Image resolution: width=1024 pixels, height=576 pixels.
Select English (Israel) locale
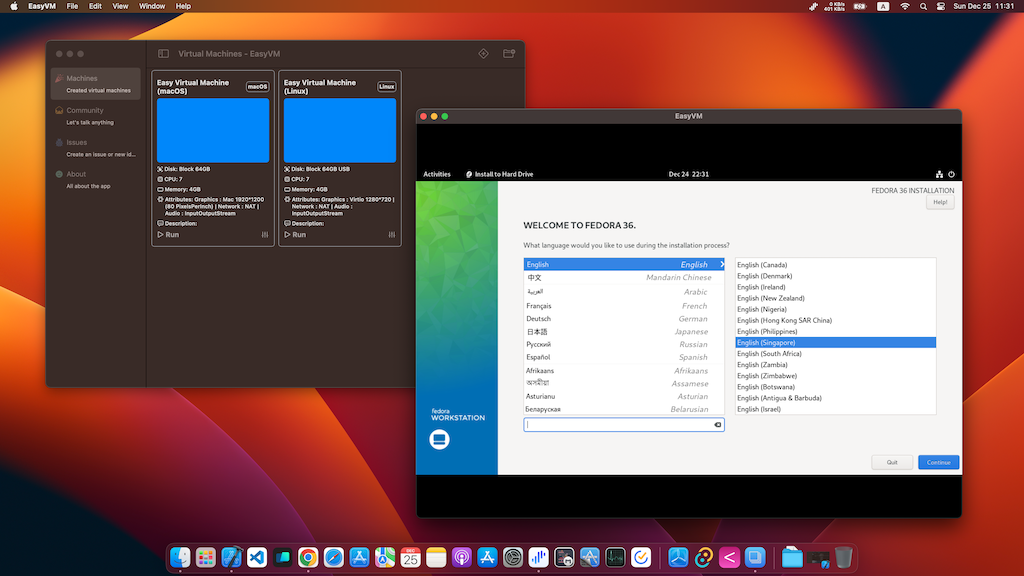(835, 409)
